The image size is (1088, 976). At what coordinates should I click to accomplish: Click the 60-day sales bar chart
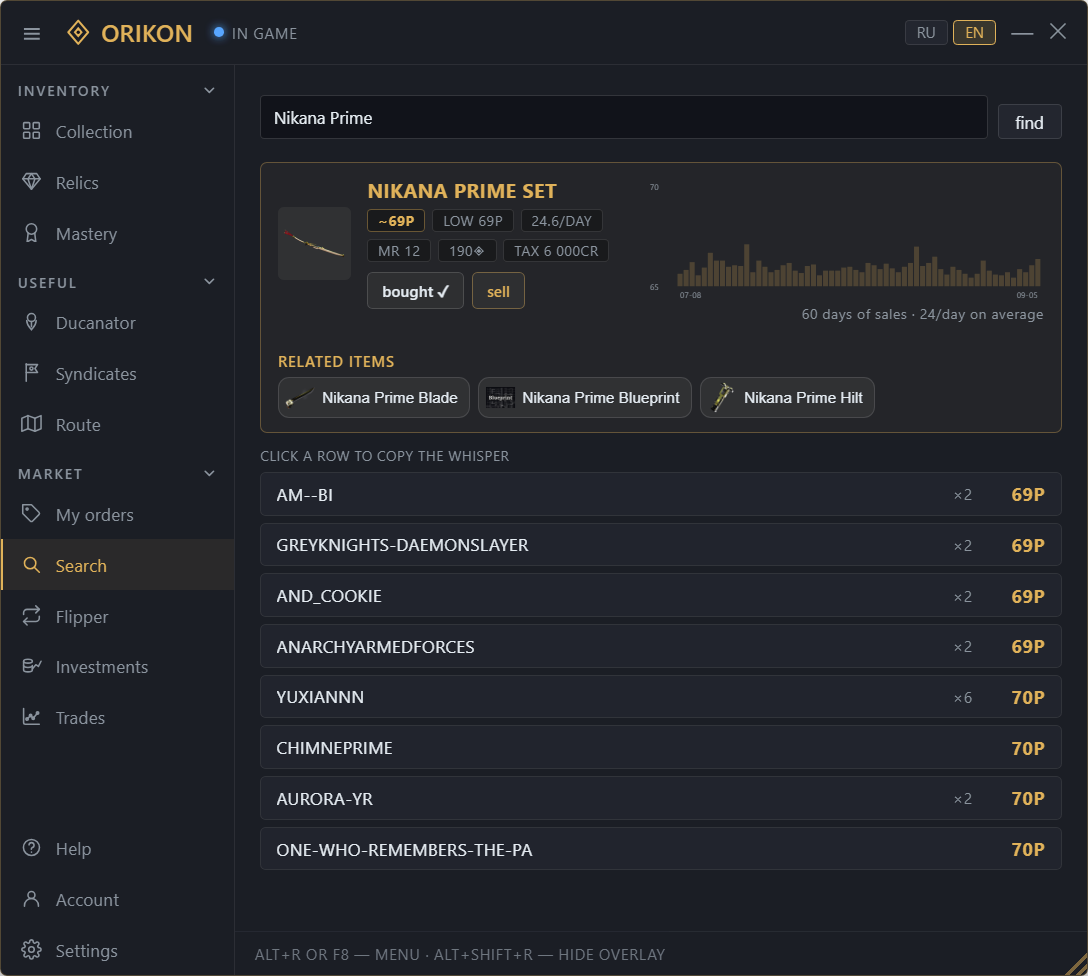tap(859, 266)
